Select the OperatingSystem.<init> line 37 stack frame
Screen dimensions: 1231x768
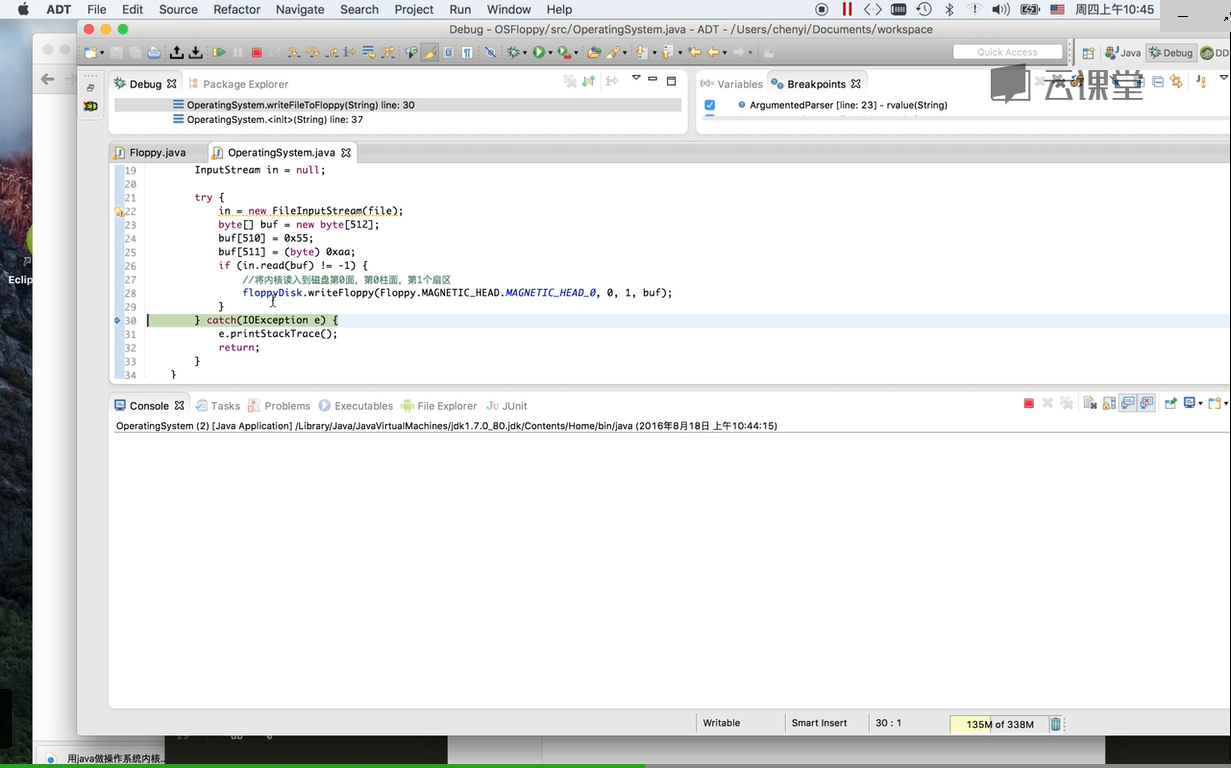[274, 119]
